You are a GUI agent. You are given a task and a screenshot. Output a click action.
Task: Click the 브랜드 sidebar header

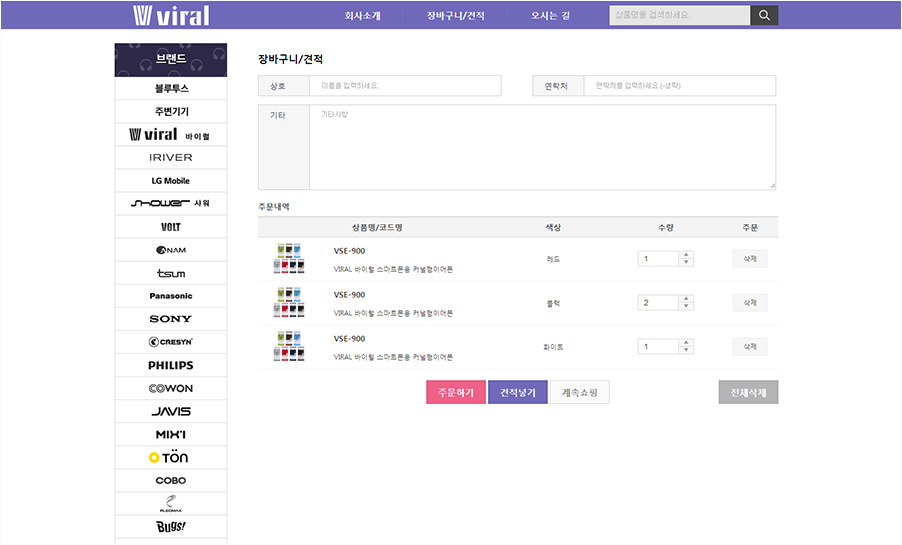click(x=171, y=59)
